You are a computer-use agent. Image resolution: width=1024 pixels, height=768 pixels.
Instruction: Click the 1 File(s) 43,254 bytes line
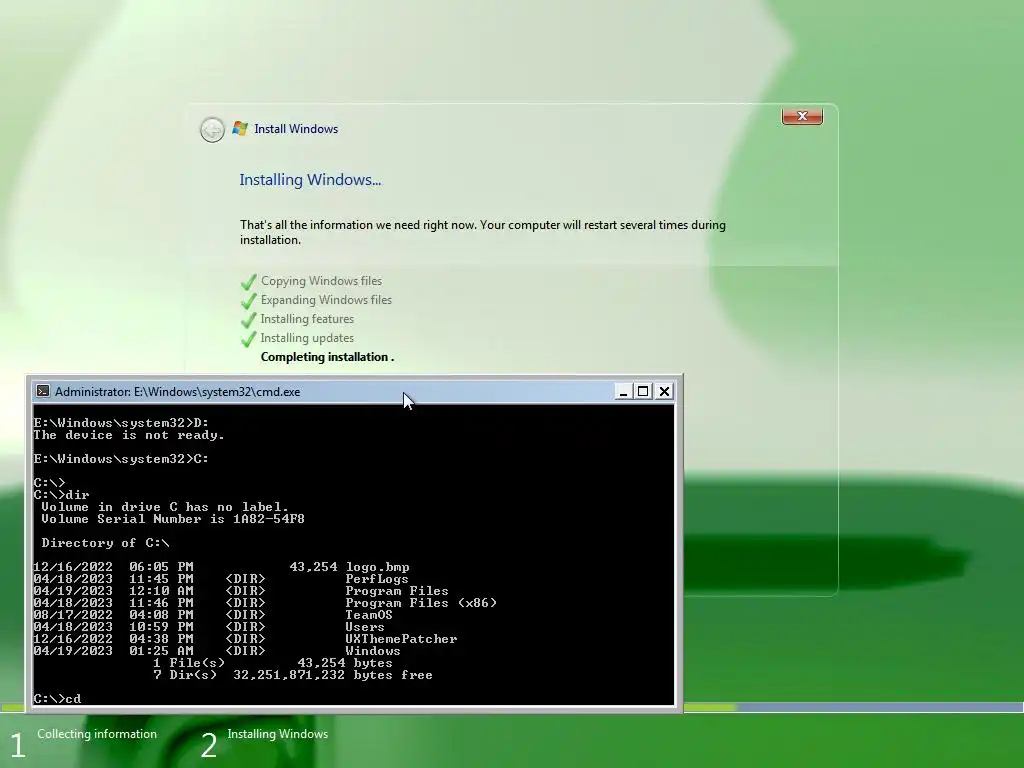273,663
